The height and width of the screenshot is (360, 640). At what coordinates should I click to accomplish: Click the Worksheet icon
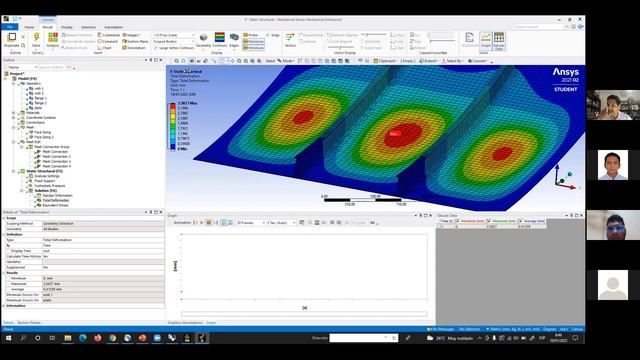469,39
